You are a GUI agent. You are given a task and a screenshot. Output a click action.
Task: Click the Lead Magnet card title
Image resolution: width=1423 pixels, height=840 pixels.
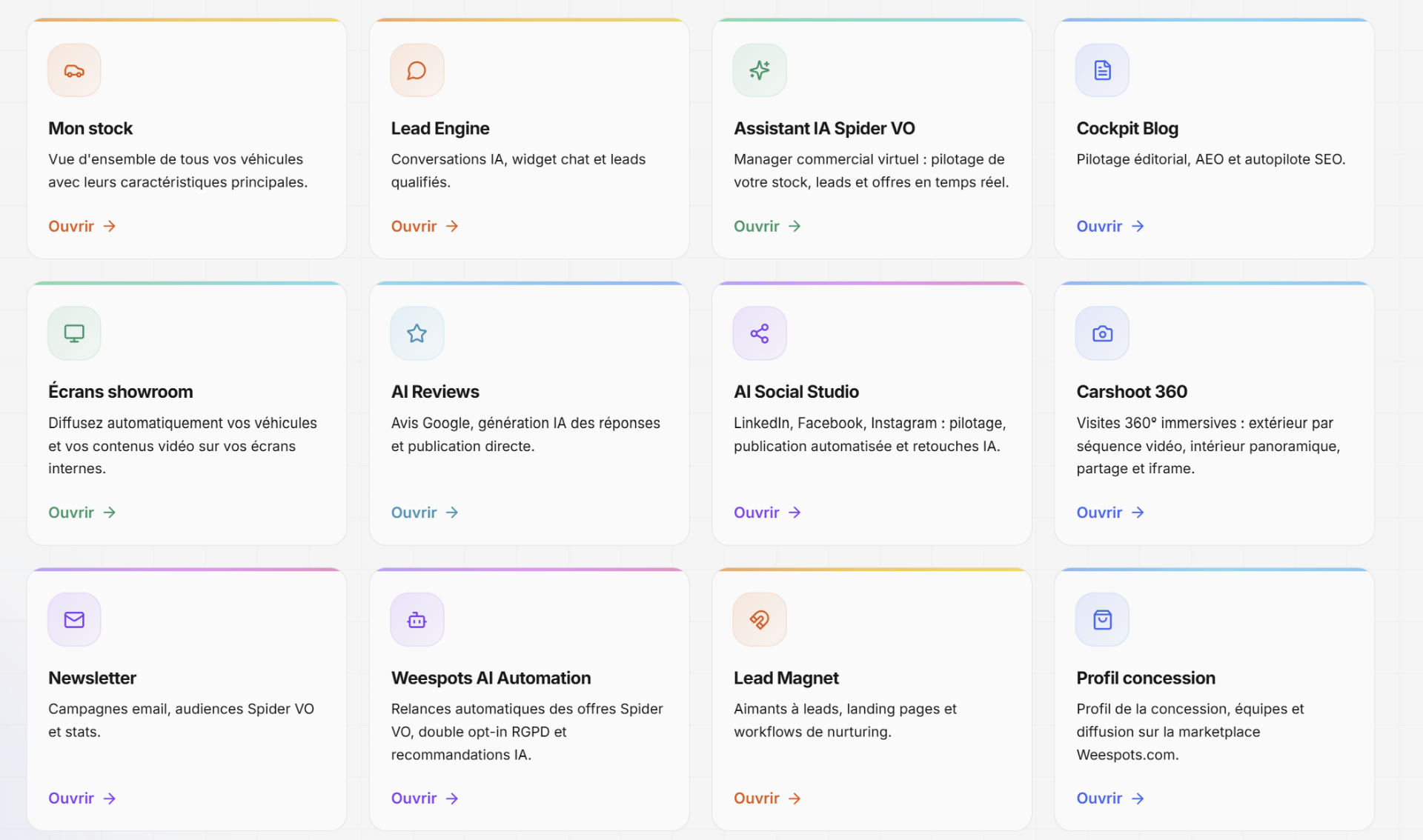pyautogui.click(x=786, y=678)
